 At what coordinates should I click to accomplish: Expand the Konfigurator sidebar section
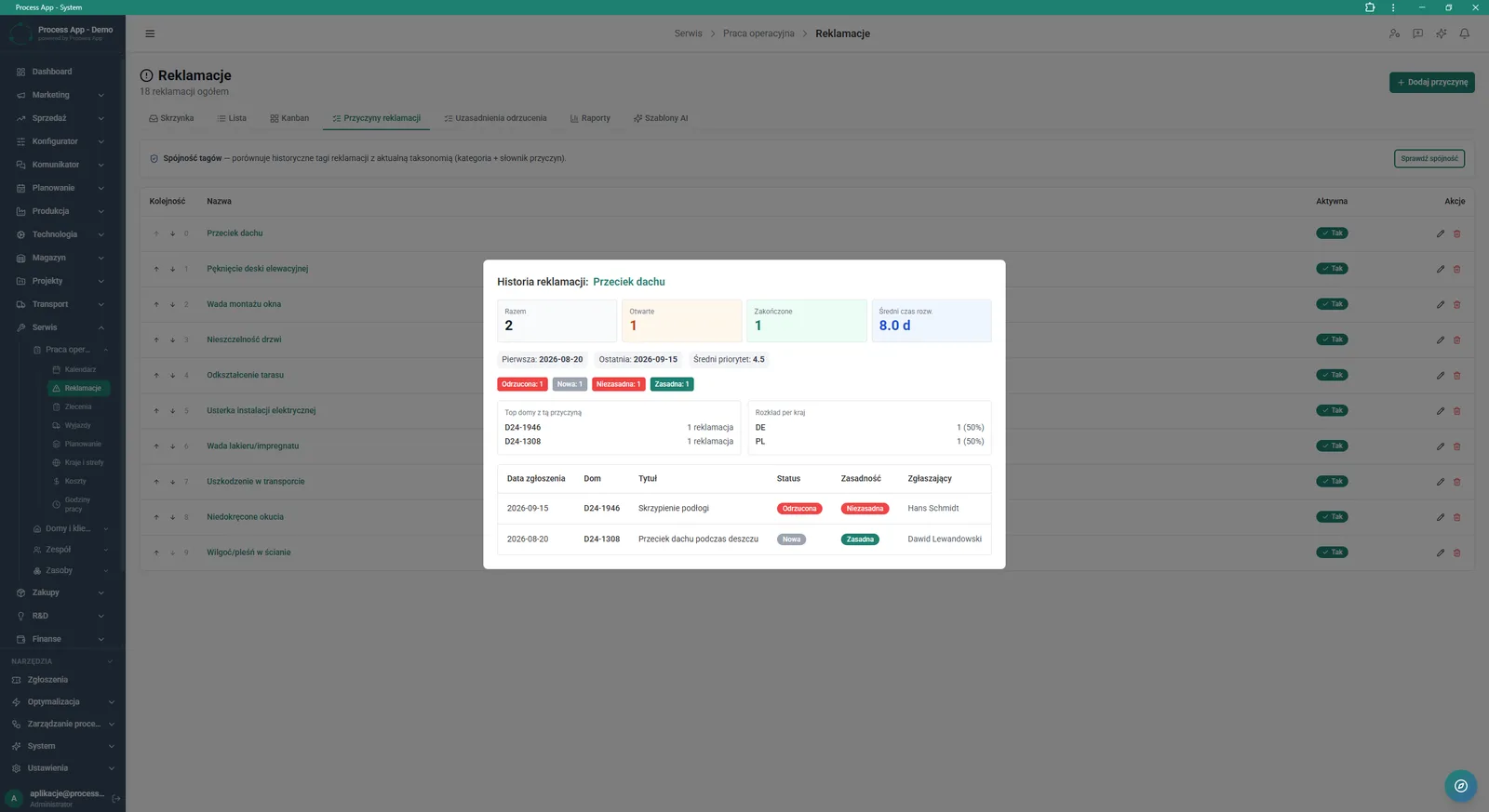tap(61, 141)
